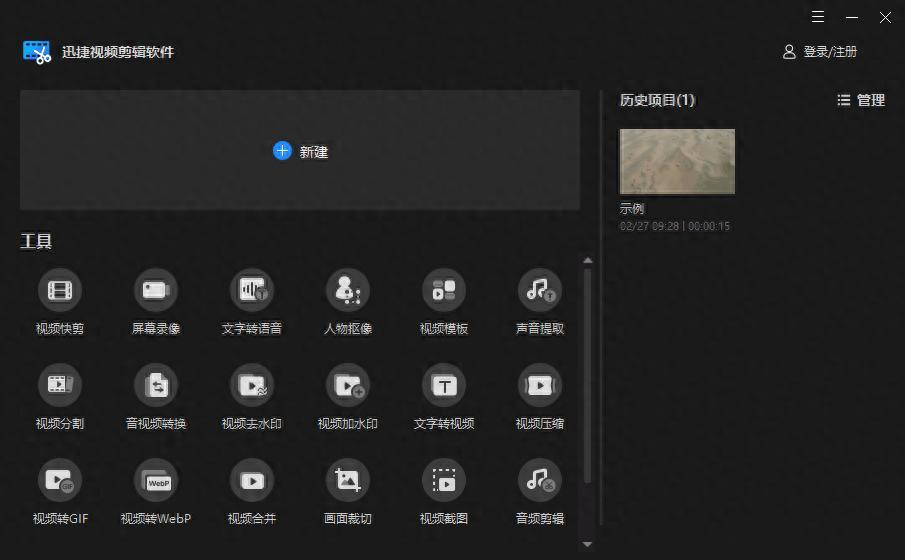Open the 视频快剪 quick-cut tool
905x560 pixels.
[x=60, y=291]
